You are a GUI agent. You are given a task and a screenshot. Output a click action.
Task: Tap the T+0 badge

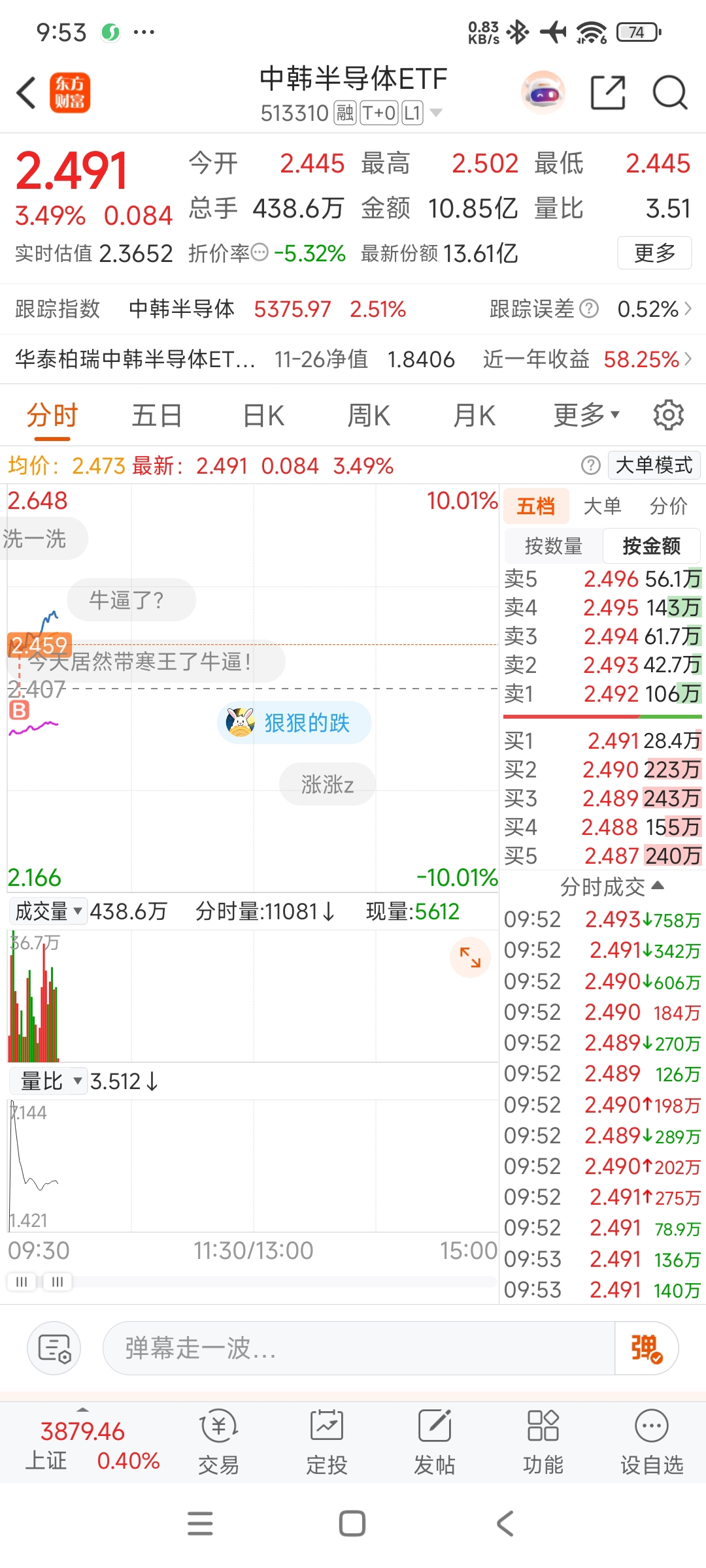click(378, 113)
